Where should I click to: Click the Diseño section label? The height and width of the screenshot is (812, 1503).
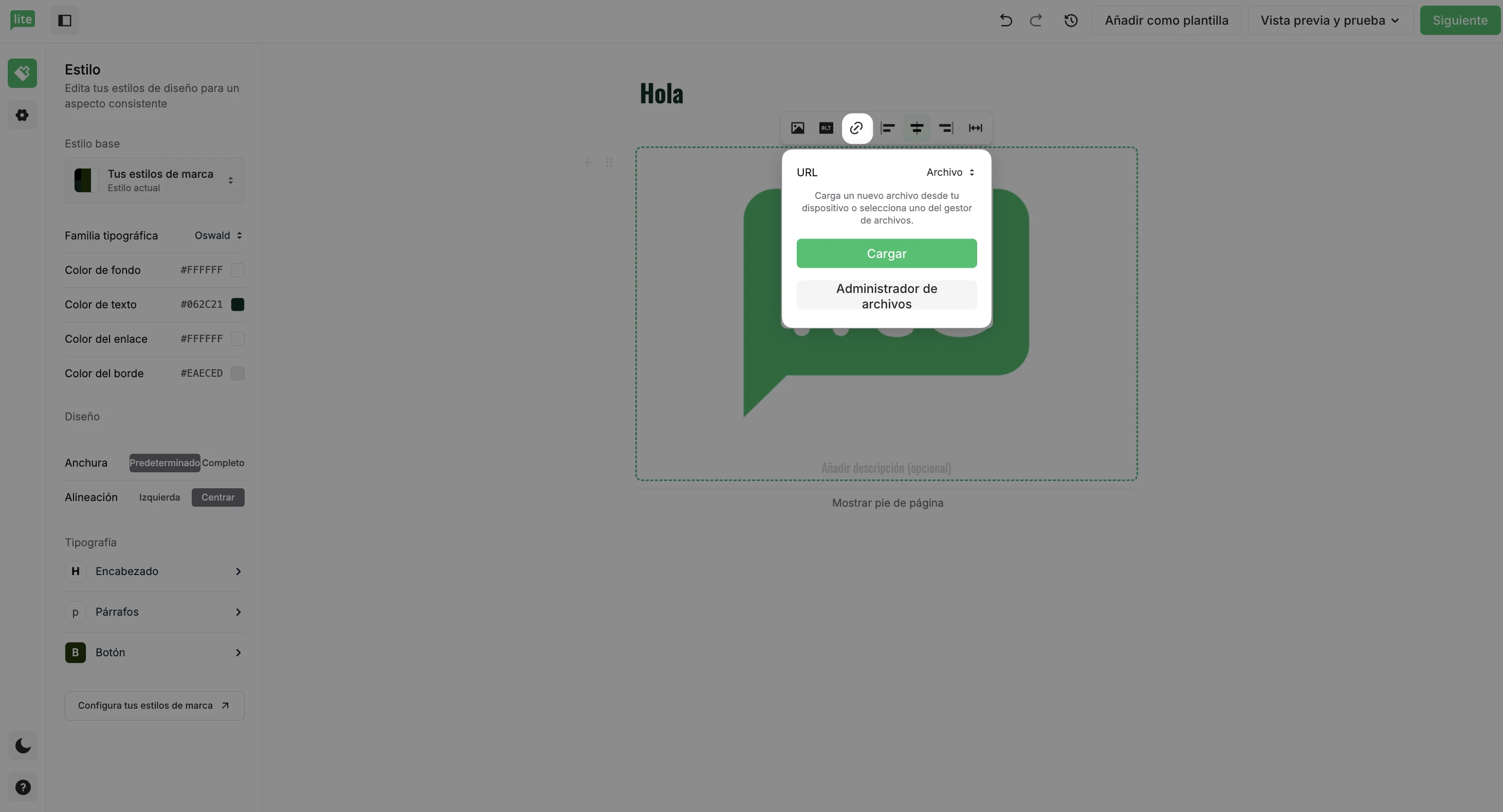(x=82, y=416)
